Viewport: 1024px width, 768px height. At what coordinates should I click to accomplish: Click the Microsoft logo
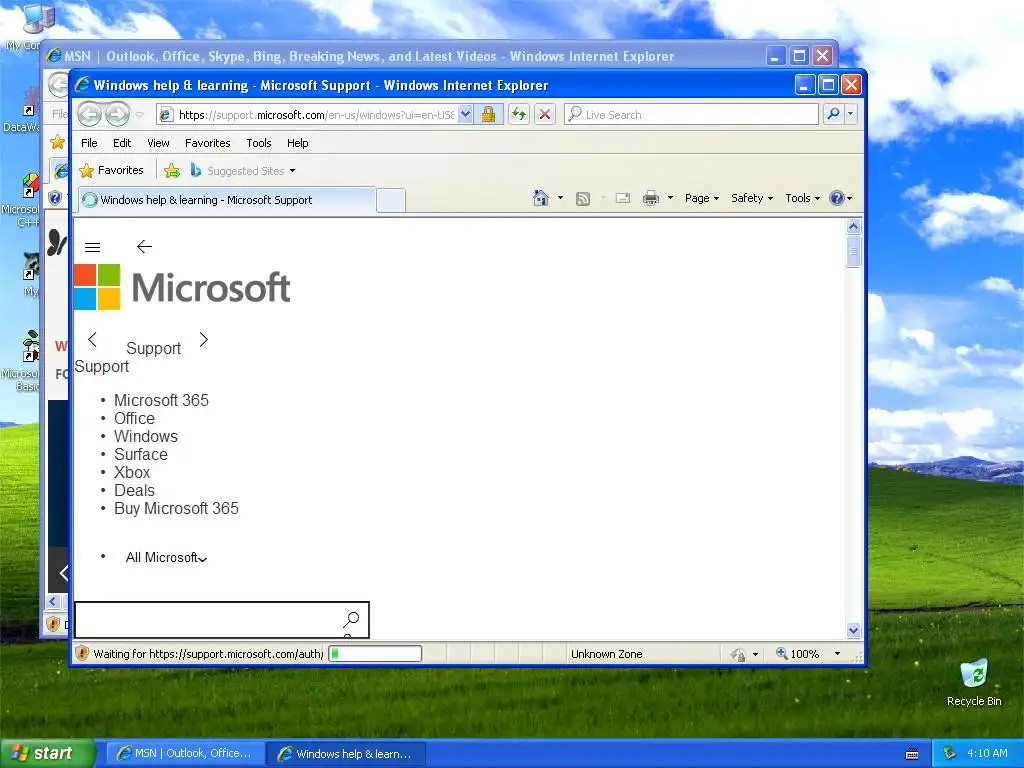click(x=182, y=287)
